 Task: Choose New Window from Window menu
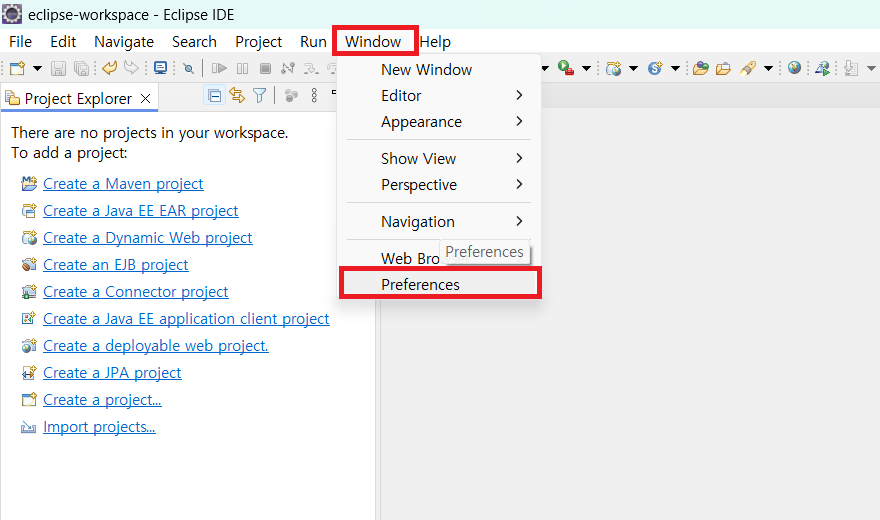point(439,70)
